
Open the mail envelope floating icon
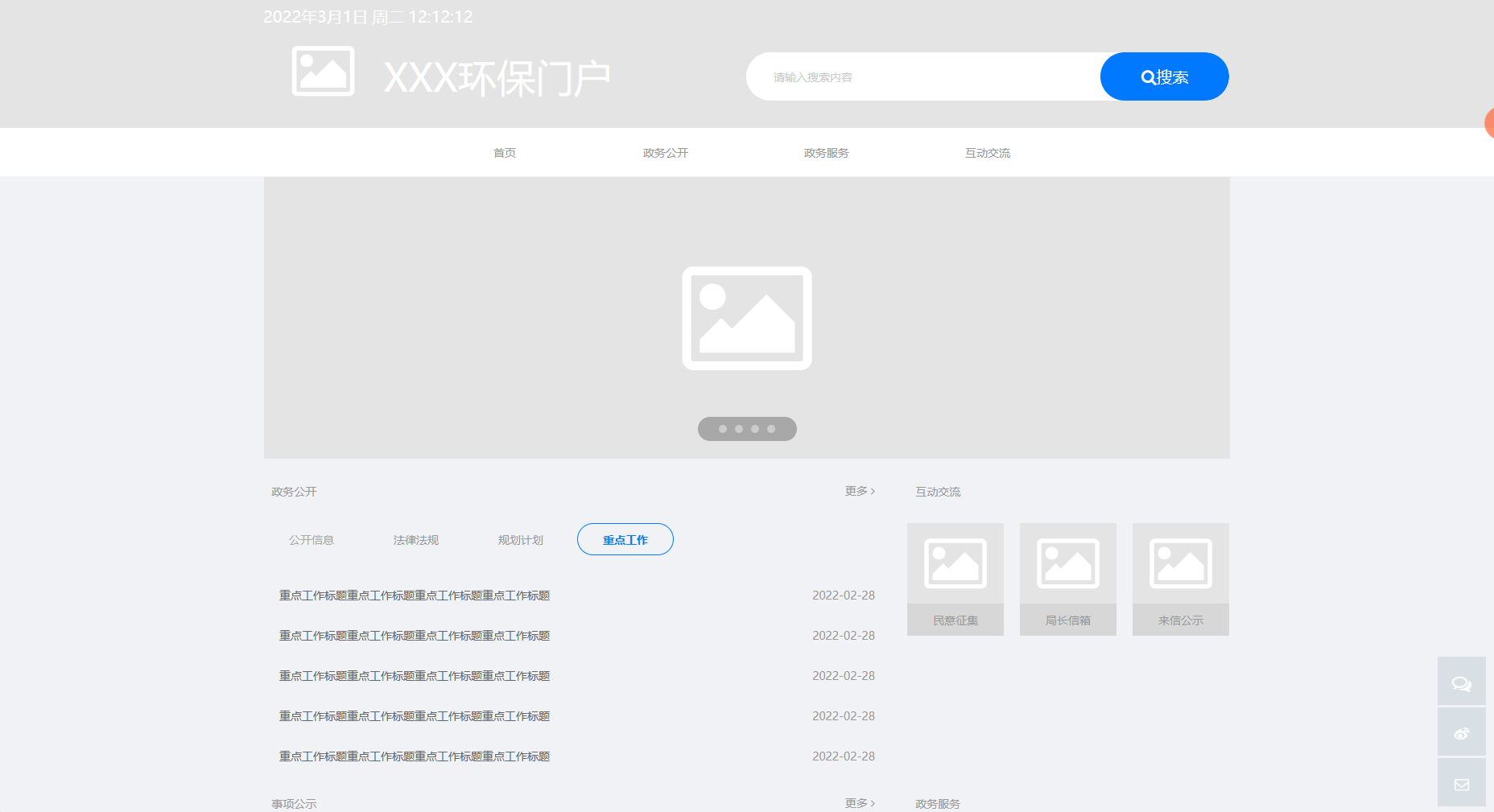pos(1462,782)
